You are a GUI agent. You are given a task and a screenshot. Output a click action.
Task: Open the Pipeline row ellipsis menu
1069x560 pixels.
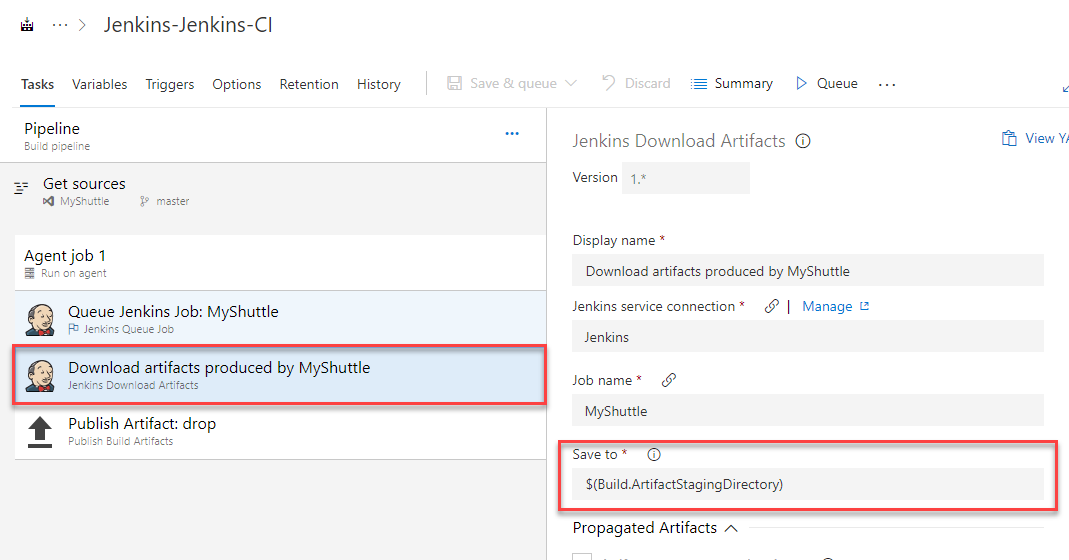coord(512,134)
